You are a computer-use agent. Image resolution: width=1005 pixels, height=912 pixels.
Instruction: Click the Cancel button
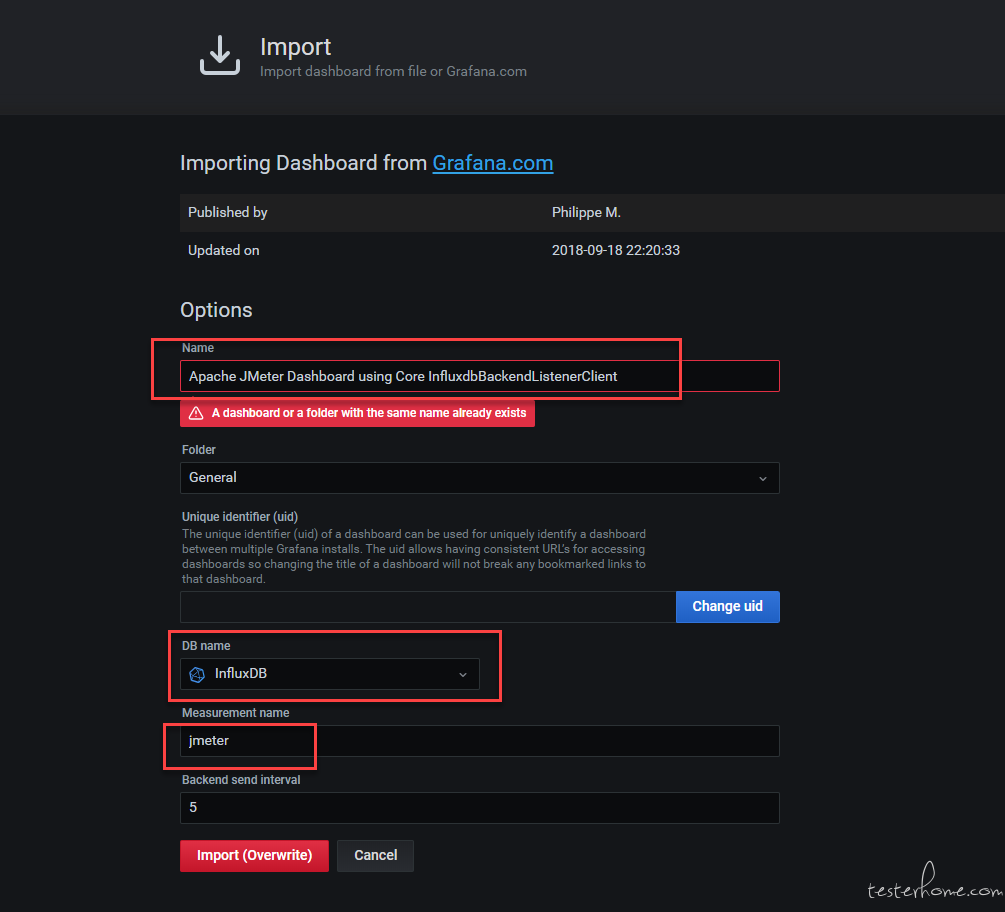coord(376,856)
